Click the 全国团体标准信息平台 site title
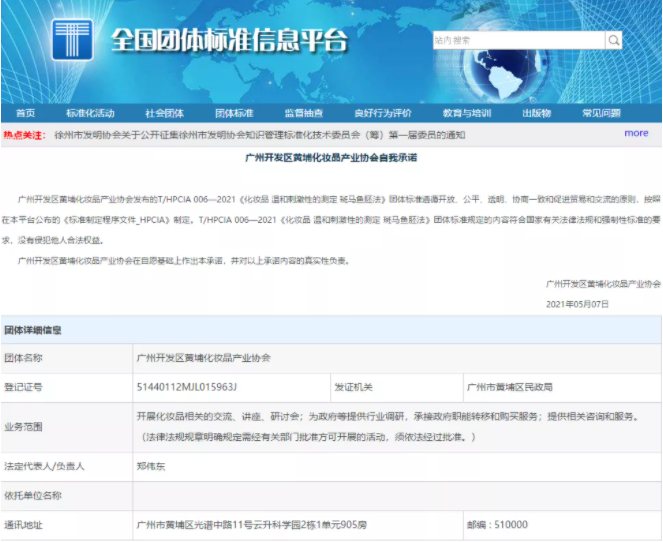This screenshot has height=542, width=663. pos(229,41)
